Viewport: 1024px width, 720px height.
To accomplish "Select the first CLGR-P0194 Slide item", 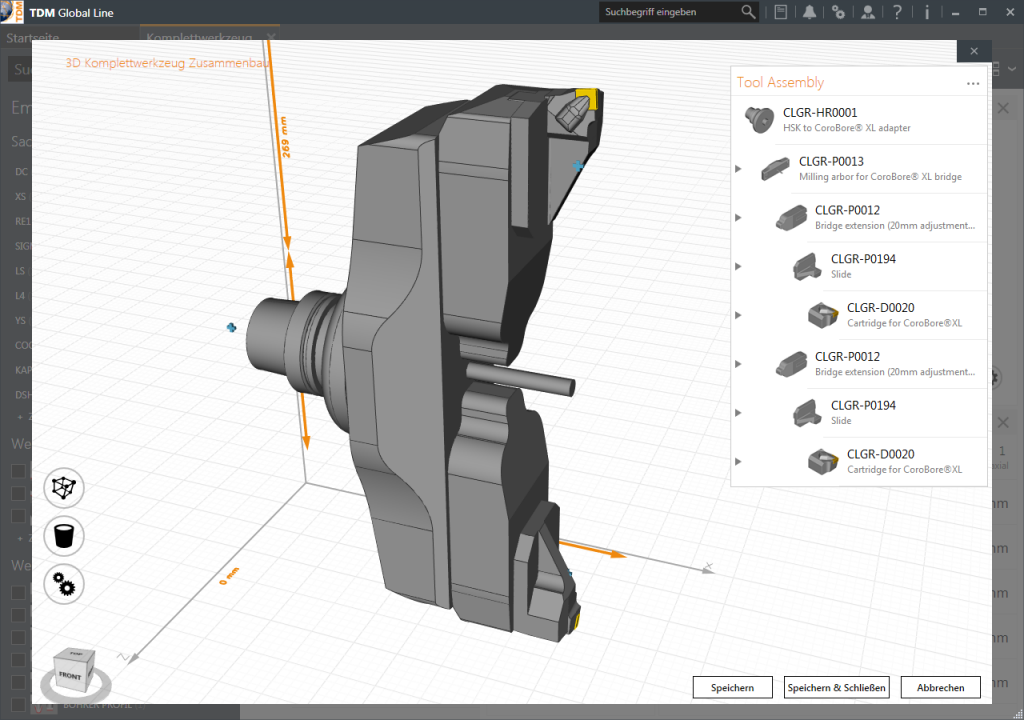I will coord(859,267).
